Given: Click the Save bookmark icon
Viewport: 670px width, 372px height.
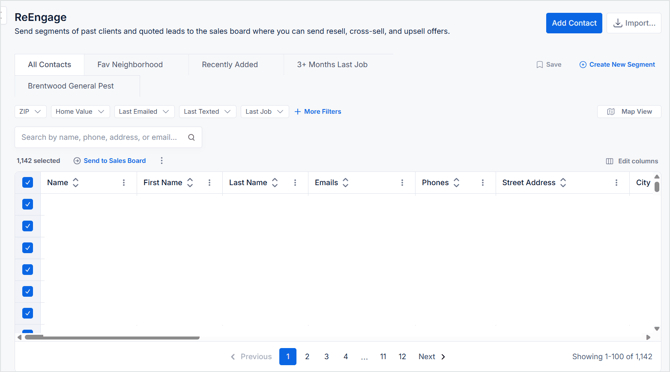Looking at the screenshot, I should 540,64.
